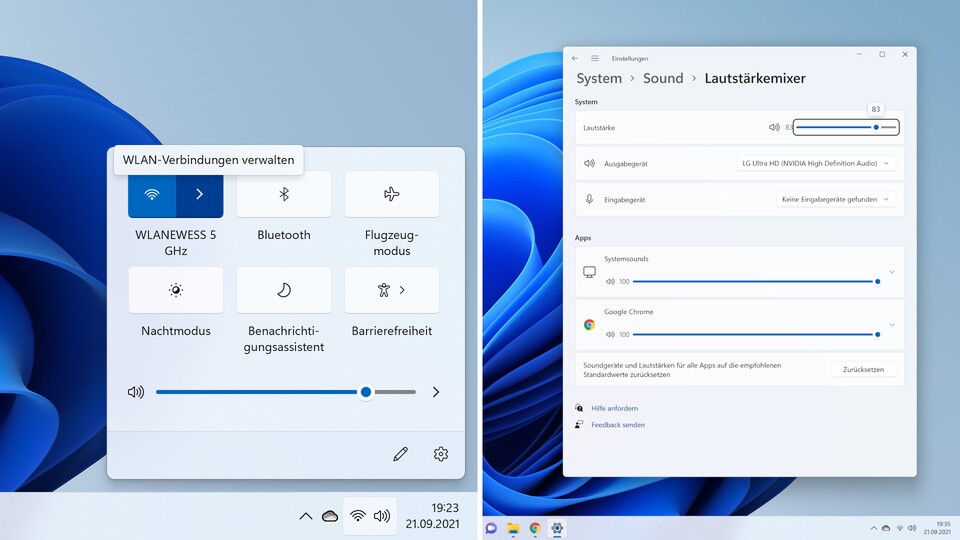This screenshot has width=960, height=540.
Task: Open Feedback senden link
Action: pos(618,425)
